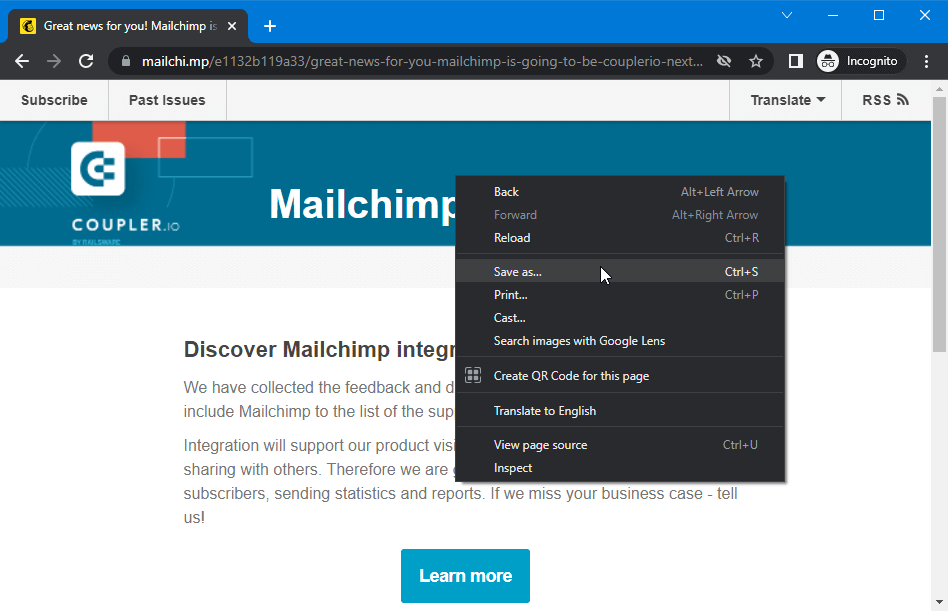Click the scrollbar down arrow

click(x=939, y=602)
